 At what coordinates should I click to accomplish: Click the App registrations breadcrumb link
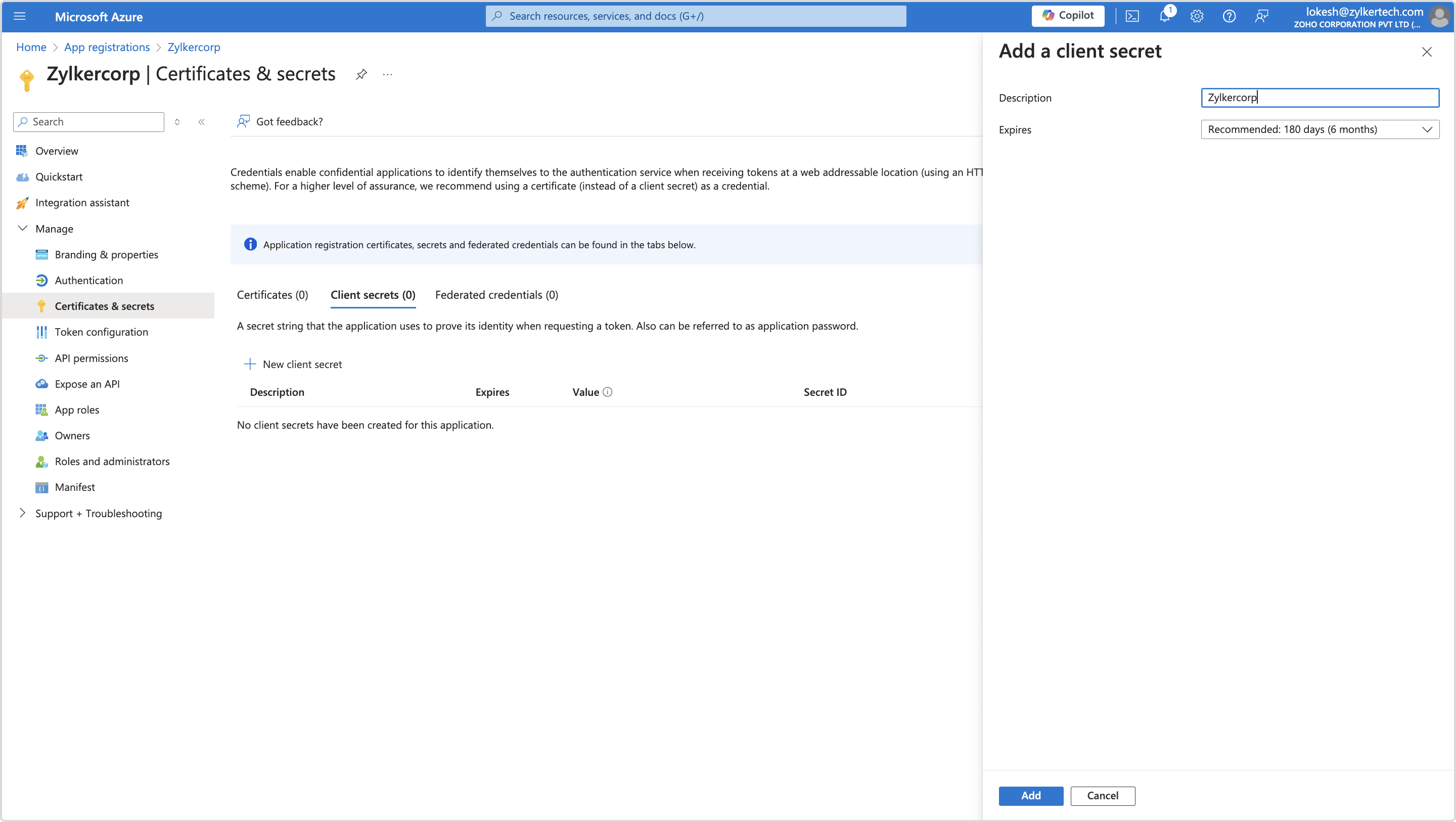click(107, 47)
